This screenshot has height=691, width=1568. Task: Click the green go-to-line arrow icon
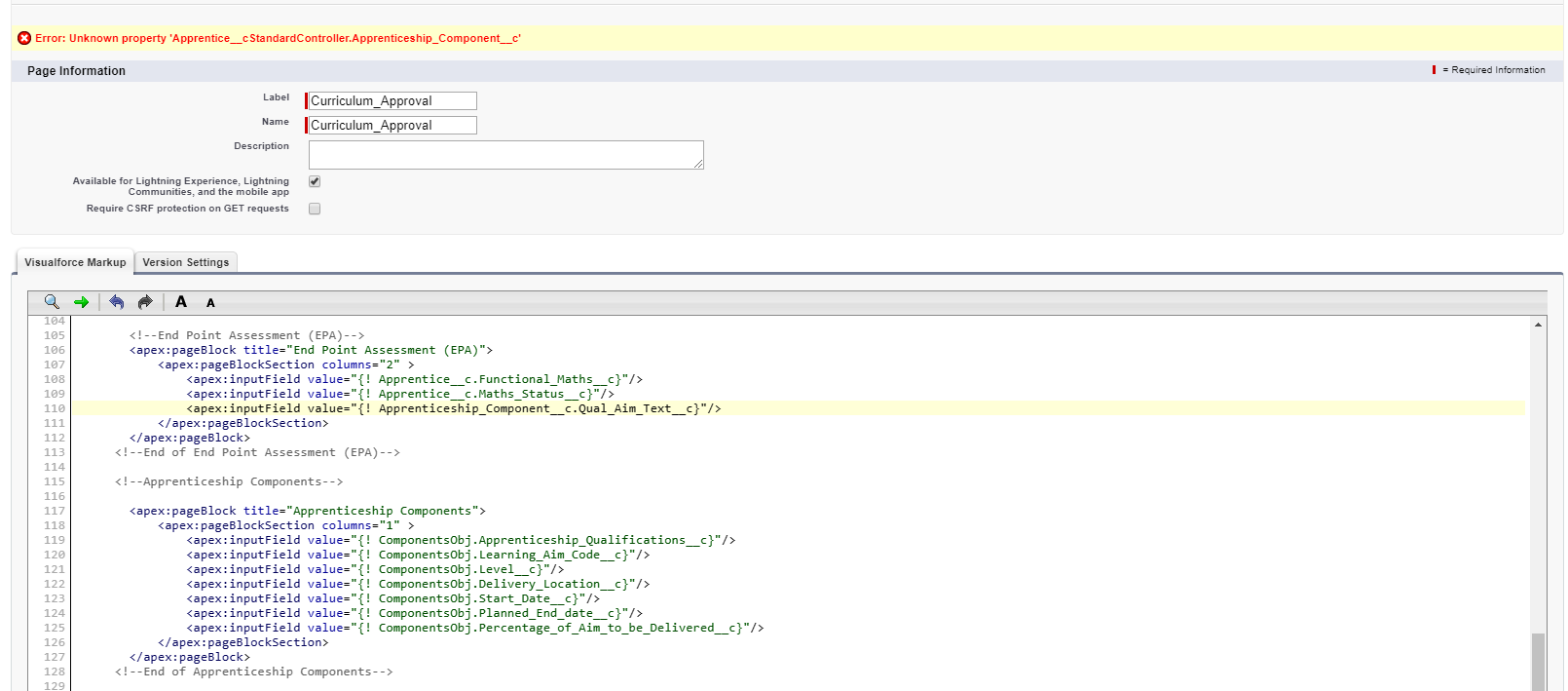coord(82,302)
